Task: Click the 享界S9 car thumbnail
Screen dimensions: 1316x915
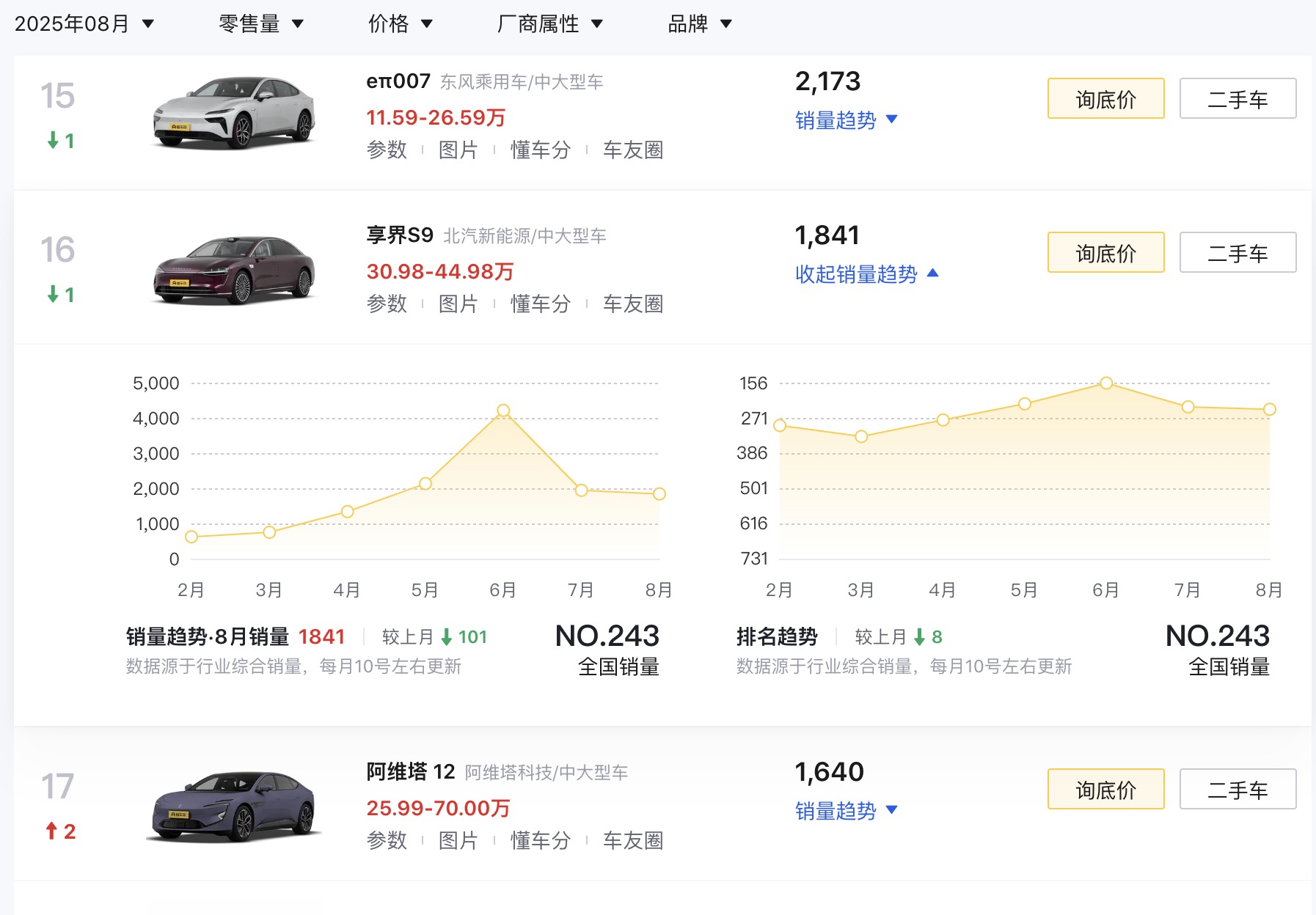Action: [x=234, y=269]
